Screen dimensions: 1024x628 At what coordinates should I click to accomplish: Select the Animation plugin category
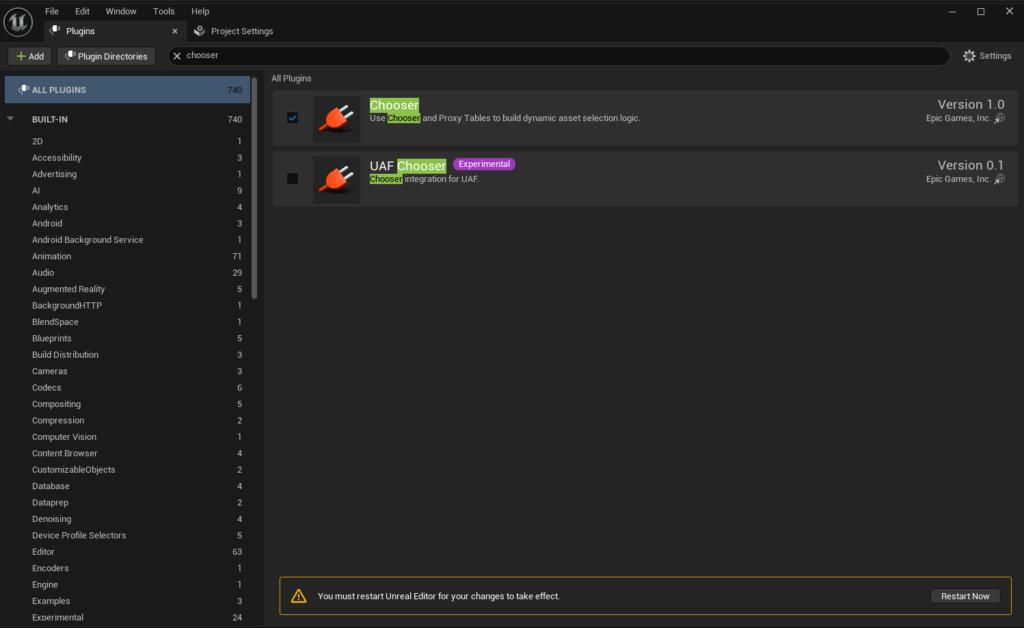(x=51, y=256)
